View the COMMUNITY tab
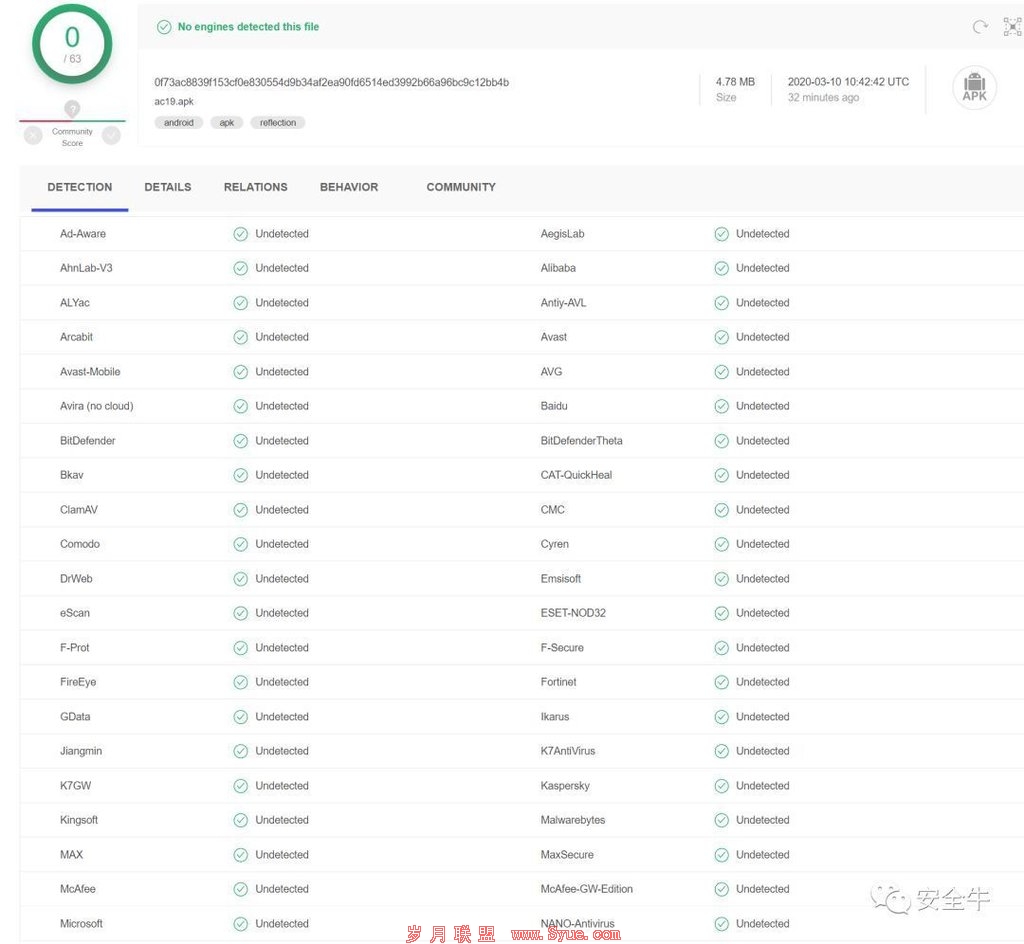The width and height of the screenshot is (1024, 944). click(x=461, y=187)
